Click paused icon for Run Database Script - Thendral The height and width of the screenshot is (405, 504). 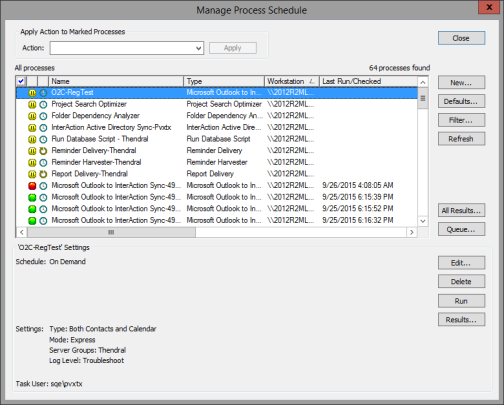click(32, 139)
